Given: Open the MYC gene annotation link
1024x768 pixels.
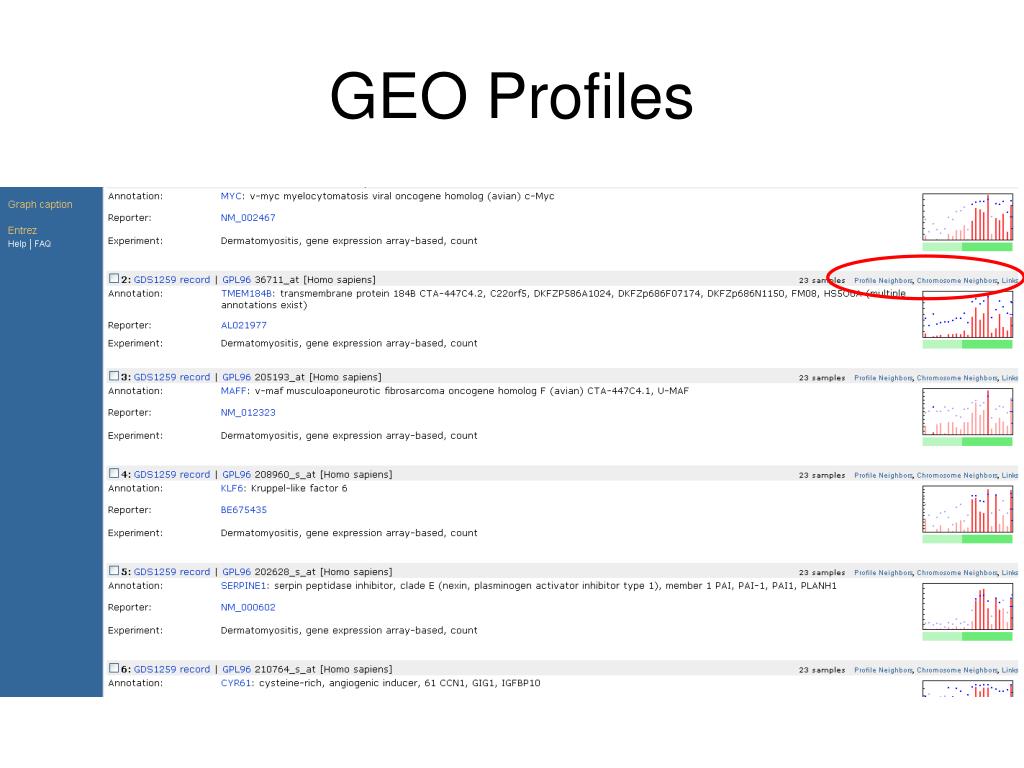Looking at the screenshot, I should click(x=231, y=196).
